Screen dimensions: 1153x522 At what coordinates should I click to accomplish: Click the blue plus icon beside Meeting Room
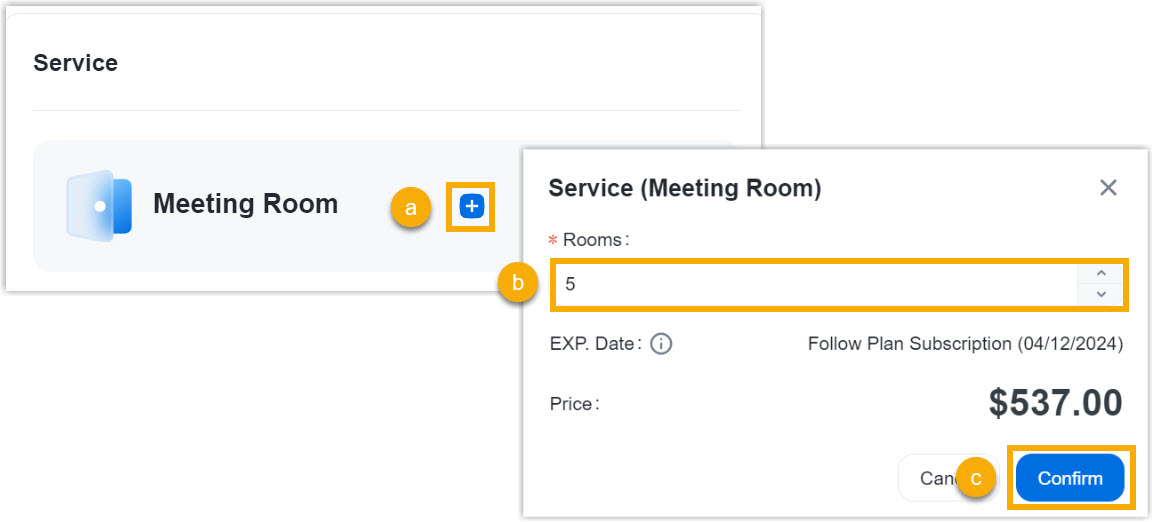point(471,207)
